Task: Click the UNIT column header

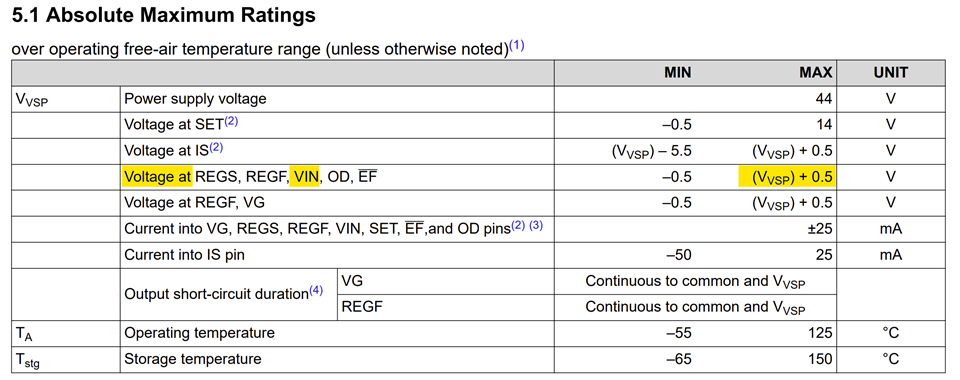Action: point(891,73)
